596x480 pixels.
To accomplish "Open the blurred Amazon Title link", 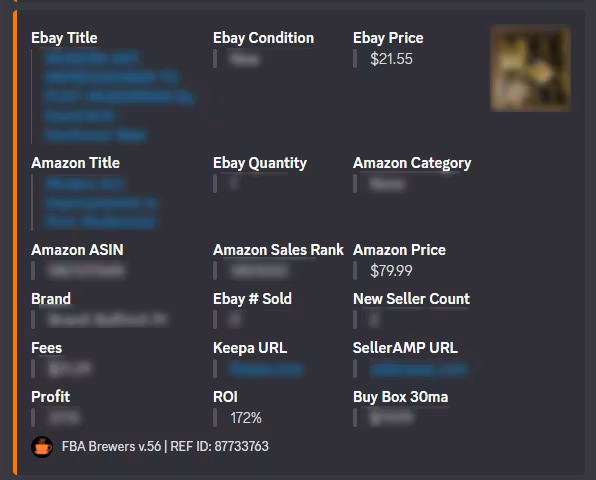I will (x=101, y=203).
